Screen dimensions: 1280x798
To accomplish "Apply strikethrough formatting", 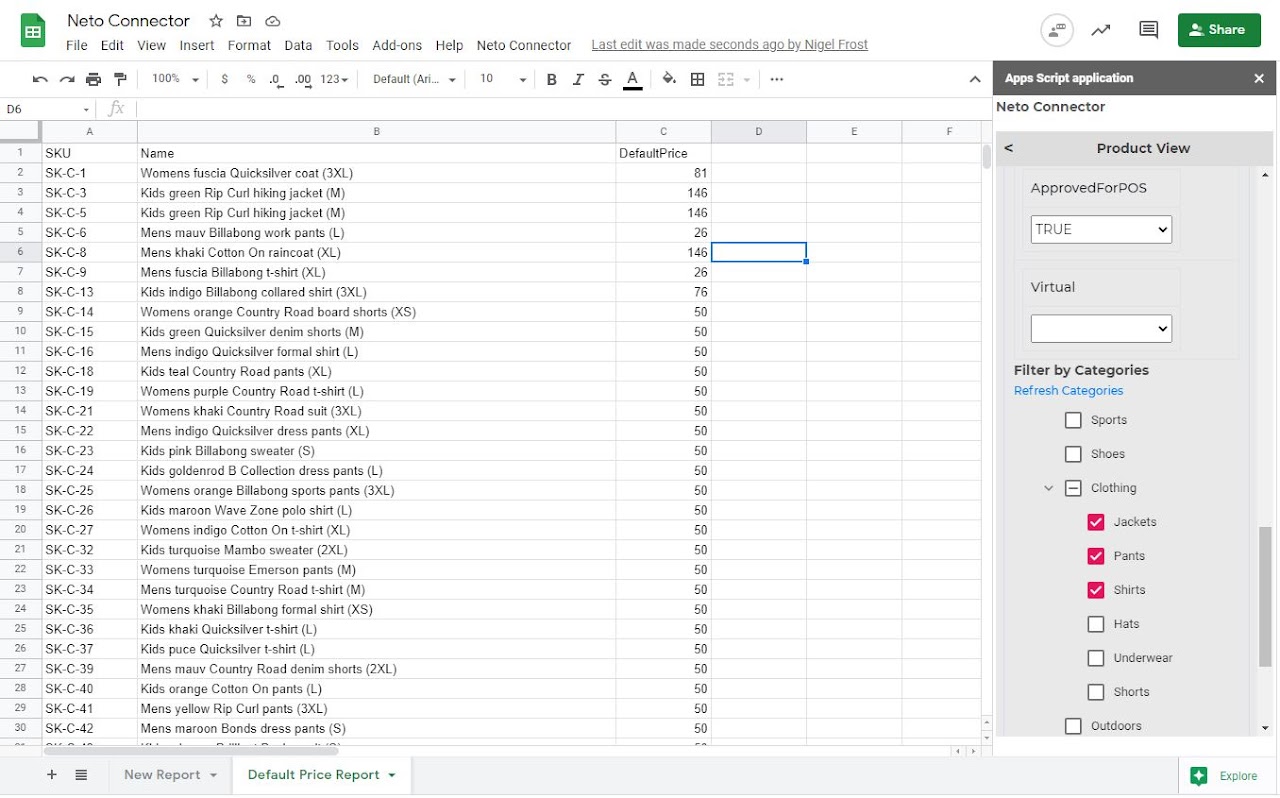I will pos(604,79).
